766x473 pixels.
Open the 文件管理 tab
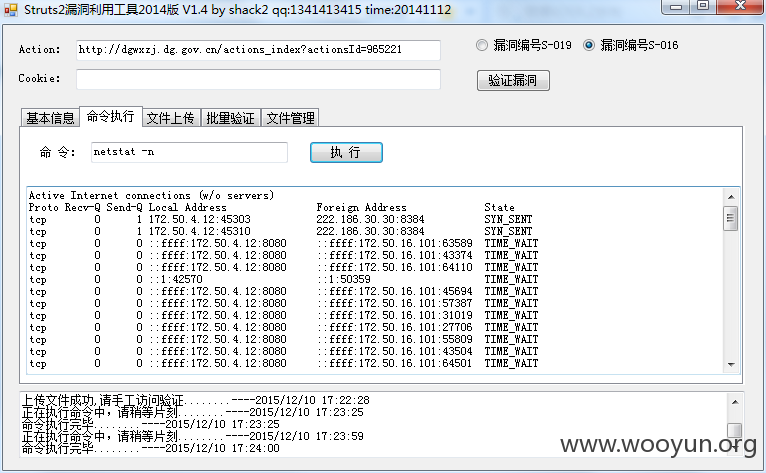291,118
